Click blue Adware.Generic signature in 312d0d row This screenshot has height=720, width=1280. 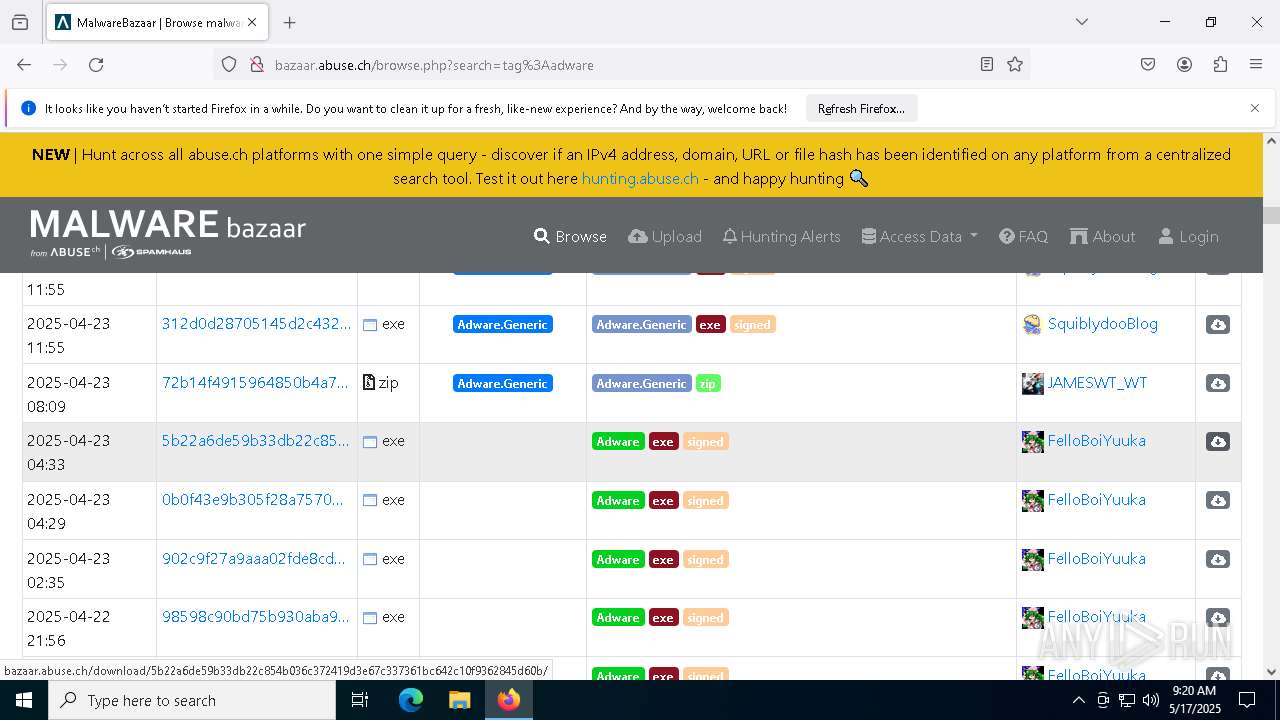502,324
